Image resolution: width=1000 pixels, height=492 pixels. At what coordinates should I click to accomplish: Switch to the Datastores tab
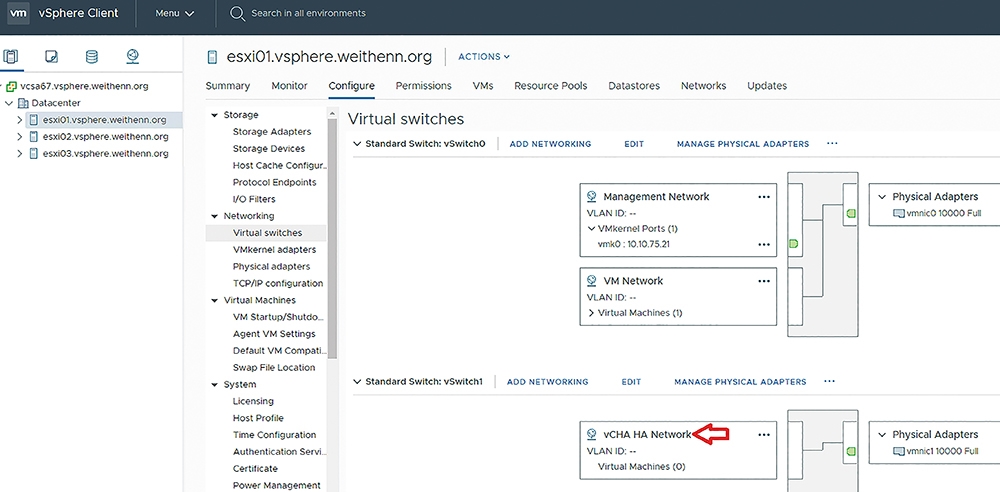pos(634,86)
